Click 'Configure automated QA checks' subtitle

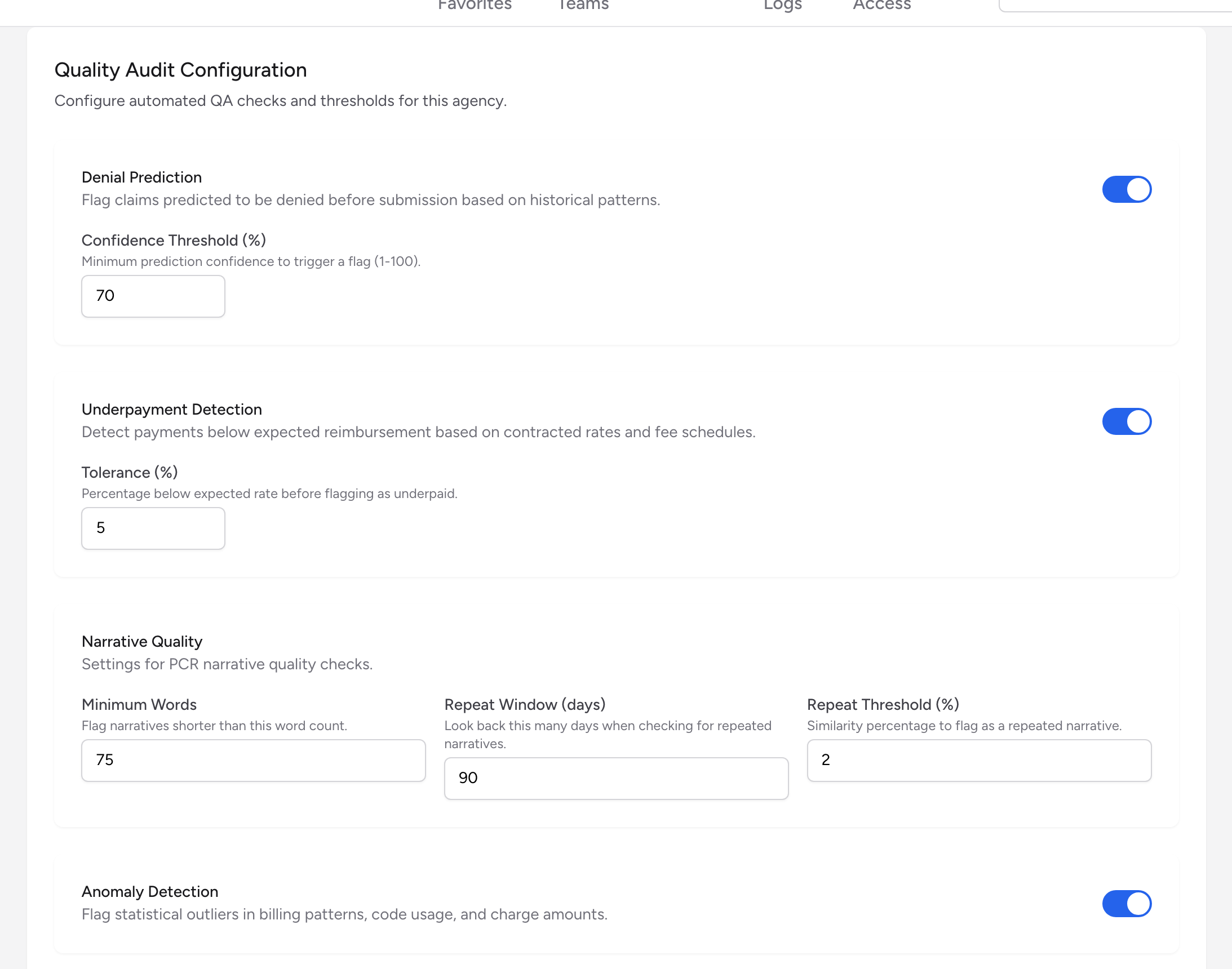280,100
